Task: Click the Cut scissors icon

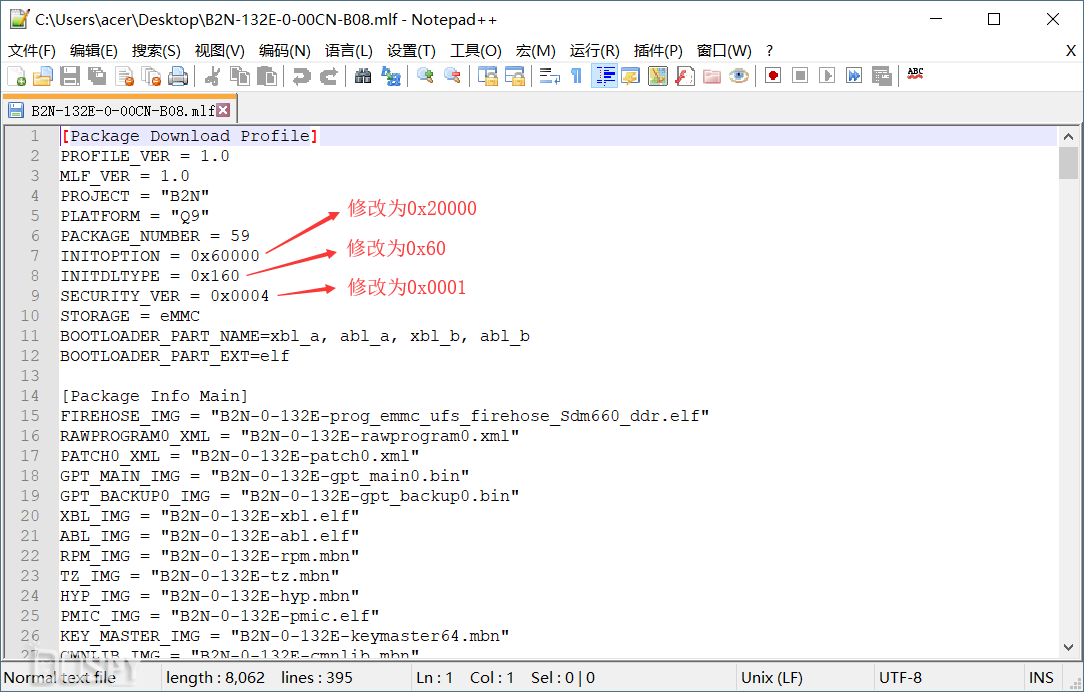Action: point(212,76)
